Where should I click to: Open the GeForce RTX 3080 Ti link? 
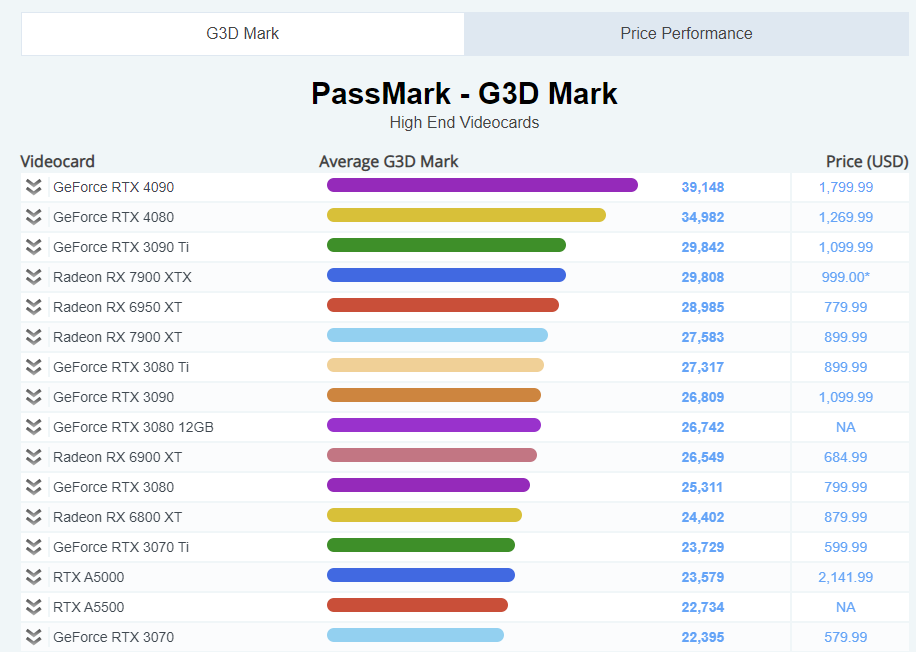point(121,367)
